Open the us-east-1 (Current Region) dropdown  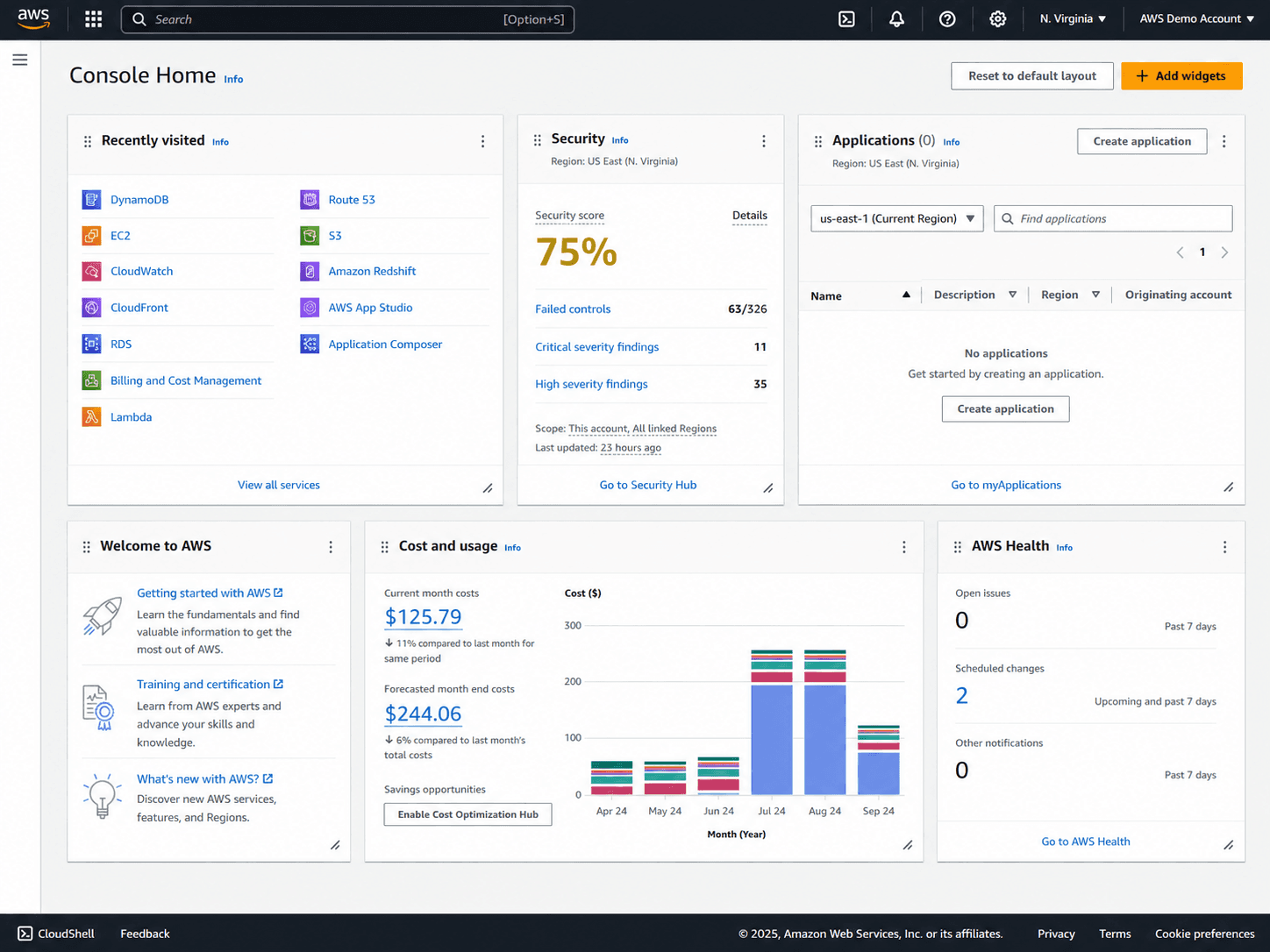[897, 219]
